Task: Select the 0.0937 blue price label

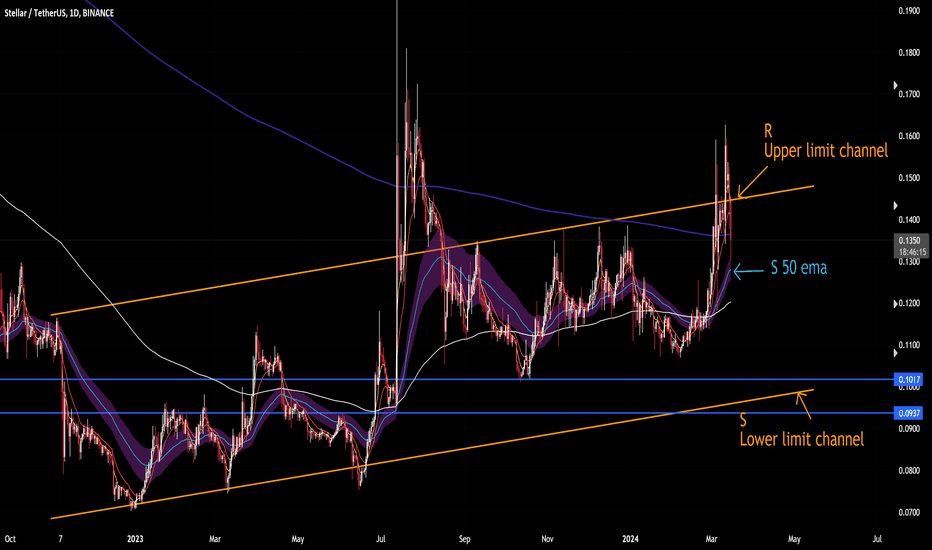Action: pyautogui.click(x=909, y=413)
